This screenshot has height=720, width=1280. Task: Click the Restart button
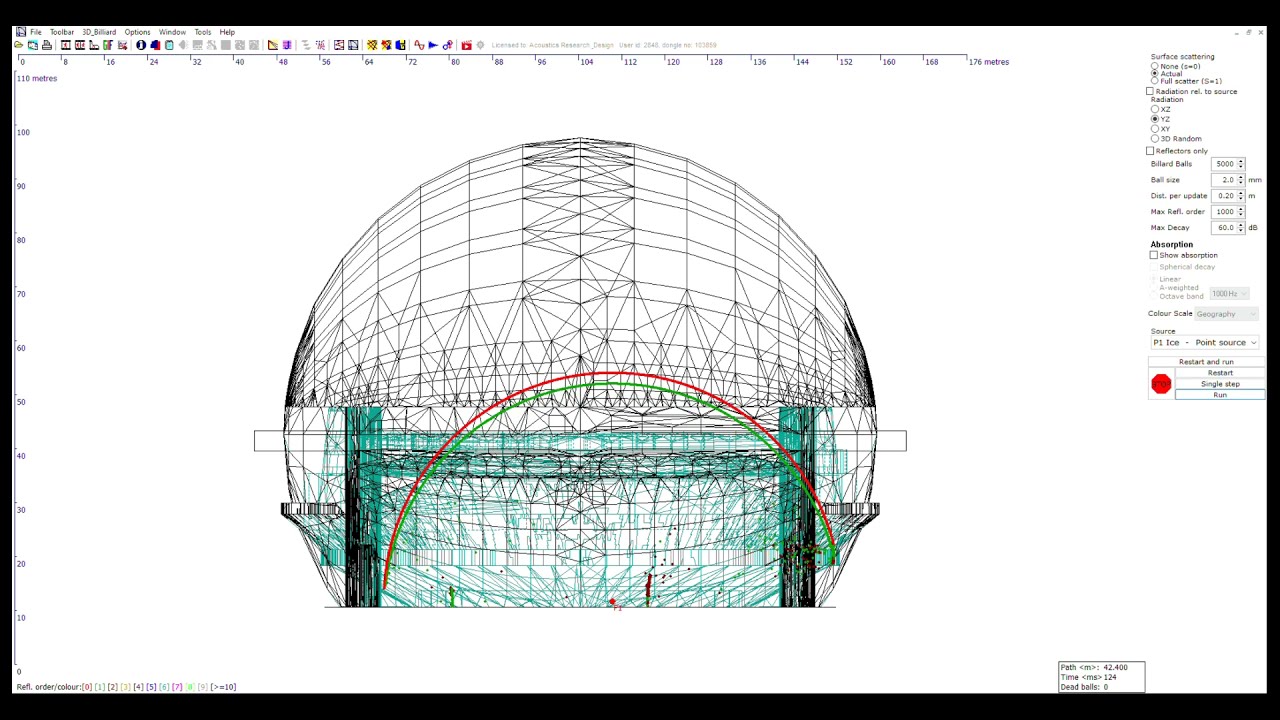(x=1220, y=373)
